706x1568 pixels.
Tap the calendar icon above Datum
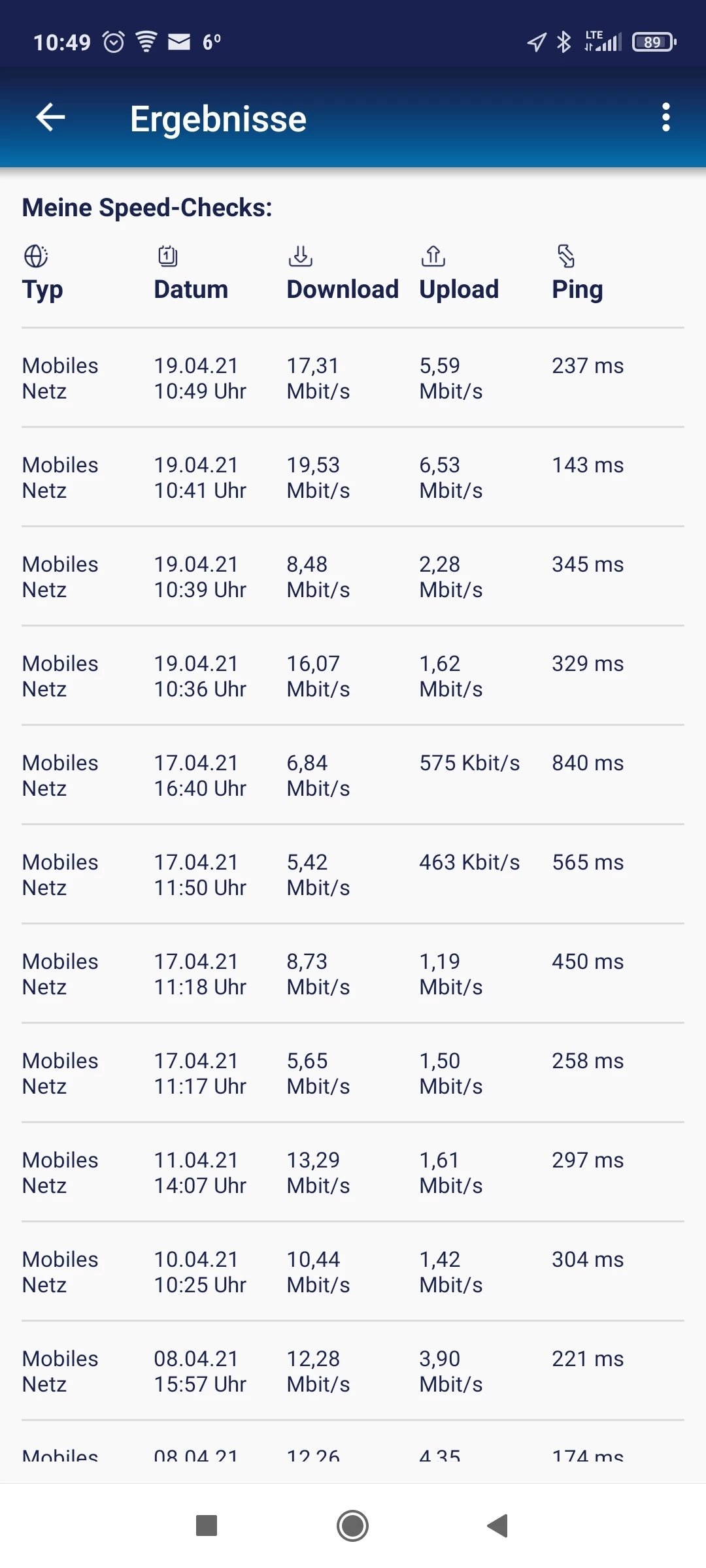pyautogui.click(x=168, y=256)
